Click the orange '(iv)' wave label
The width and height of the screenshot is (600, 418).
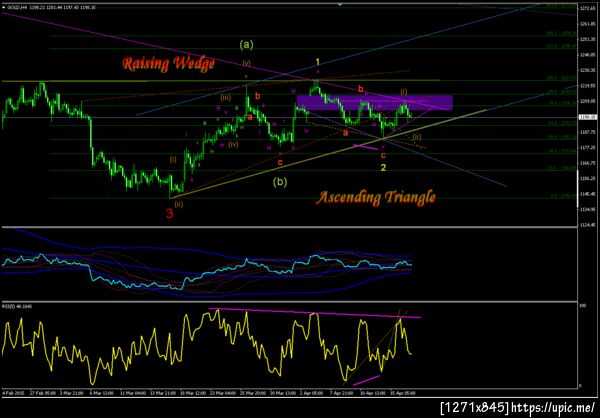coord(233,145)
